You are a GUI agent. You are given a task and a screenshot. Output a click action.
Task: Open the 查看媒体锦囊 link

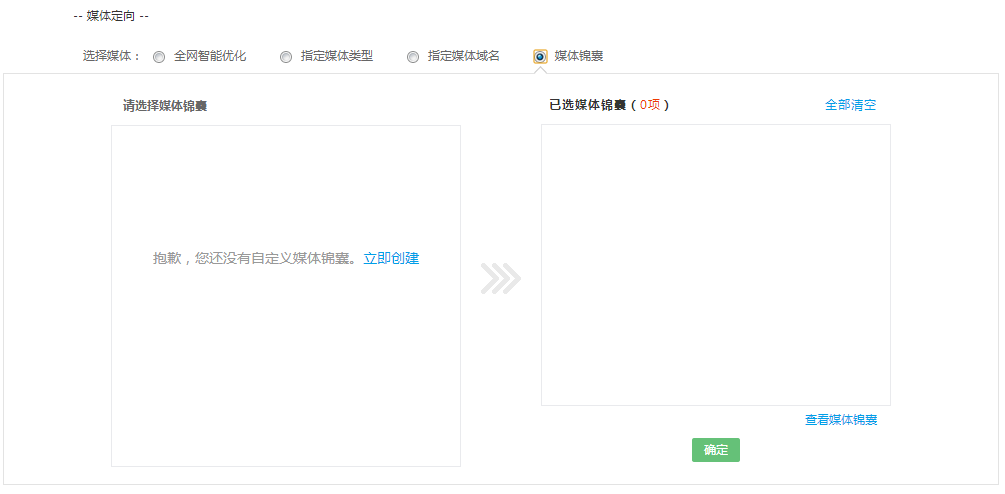pos(841,420)
